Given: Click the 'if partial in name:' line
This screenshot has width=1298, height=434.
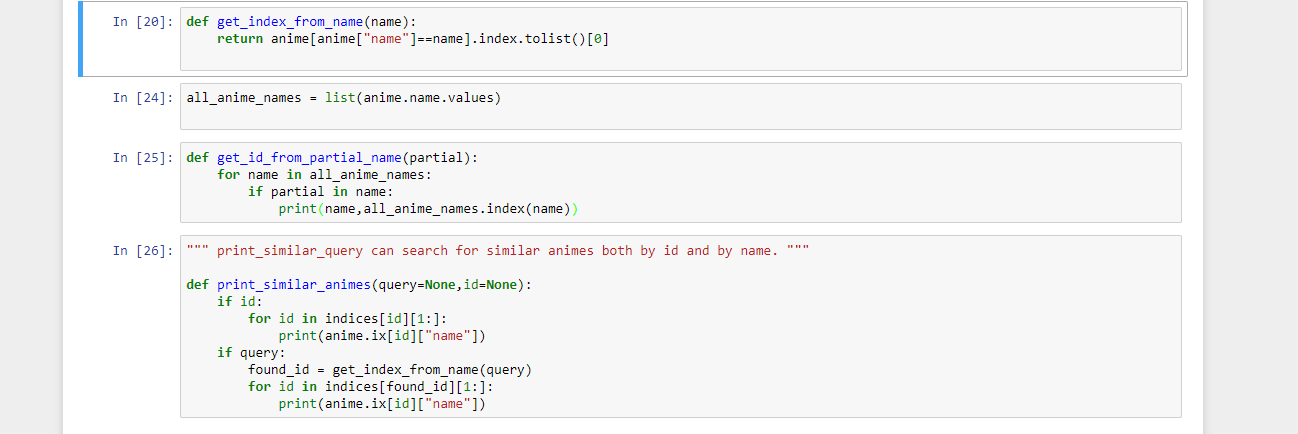Looking at the screenshot, I should pos(321,191).
